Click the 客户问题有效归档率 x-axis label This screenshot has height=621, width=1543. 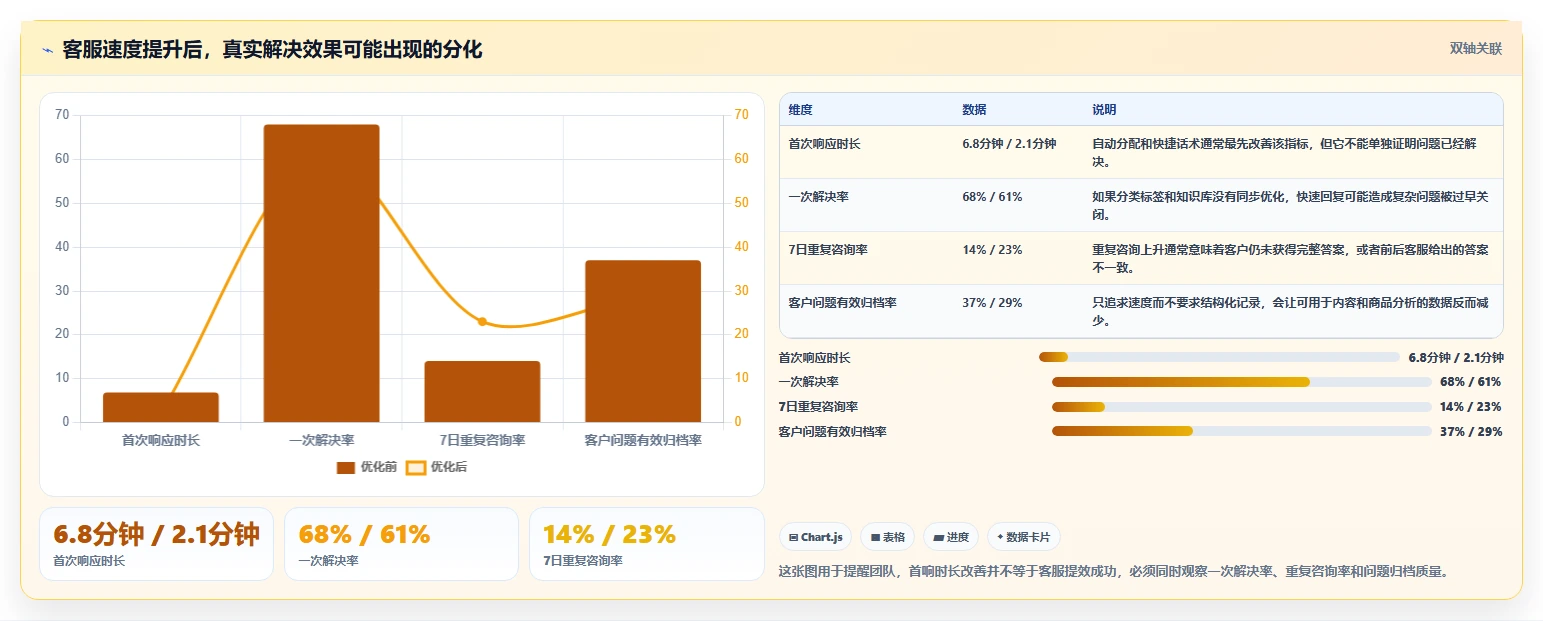tap(643, 440)
